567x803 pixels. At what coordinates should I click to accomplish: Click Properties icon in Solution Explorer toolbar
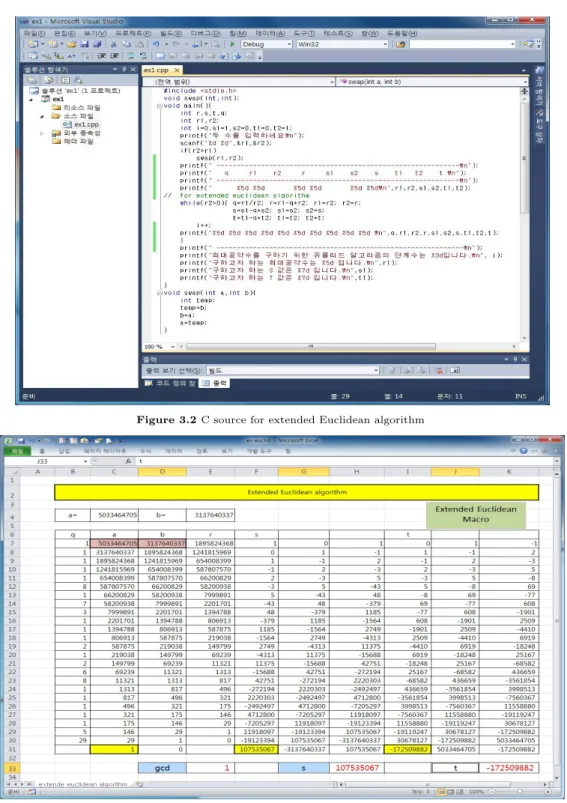(x=32, y=80)
